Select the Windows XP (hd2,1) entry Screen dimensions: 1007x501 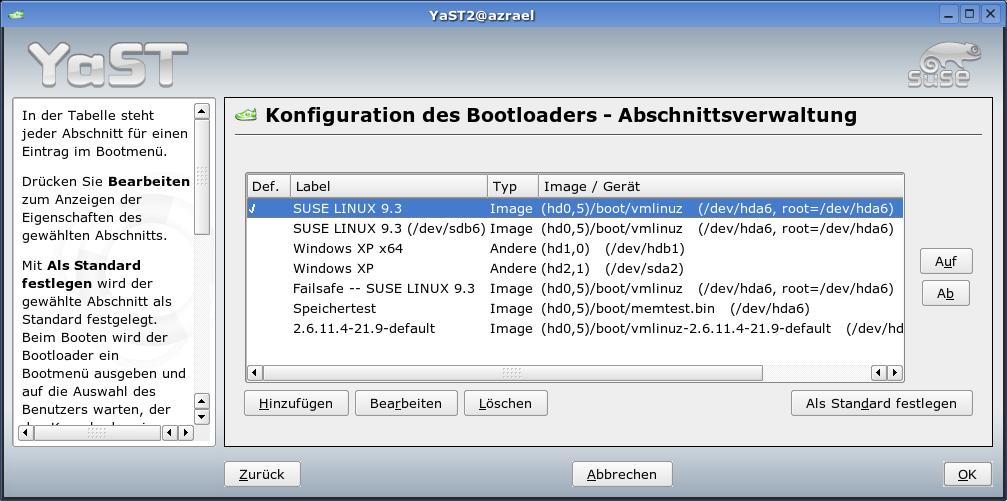pyautogui.click(x=575, y=268)
